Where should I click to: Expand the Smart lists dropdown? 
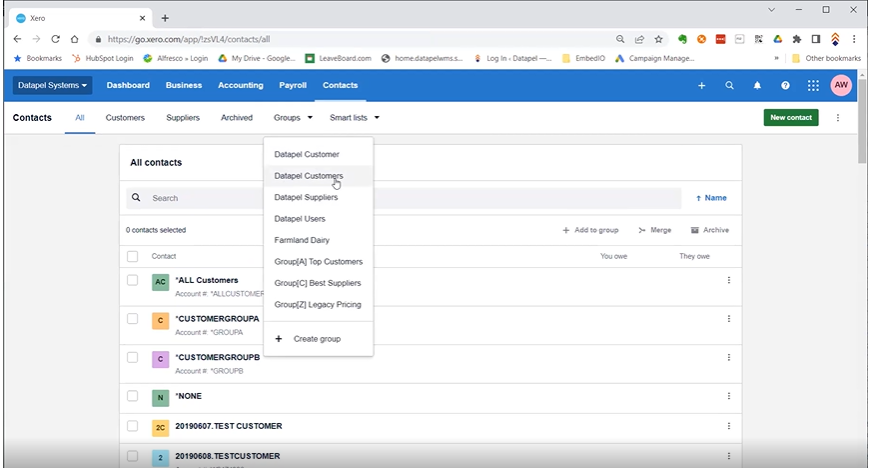[x=354, y=118]
